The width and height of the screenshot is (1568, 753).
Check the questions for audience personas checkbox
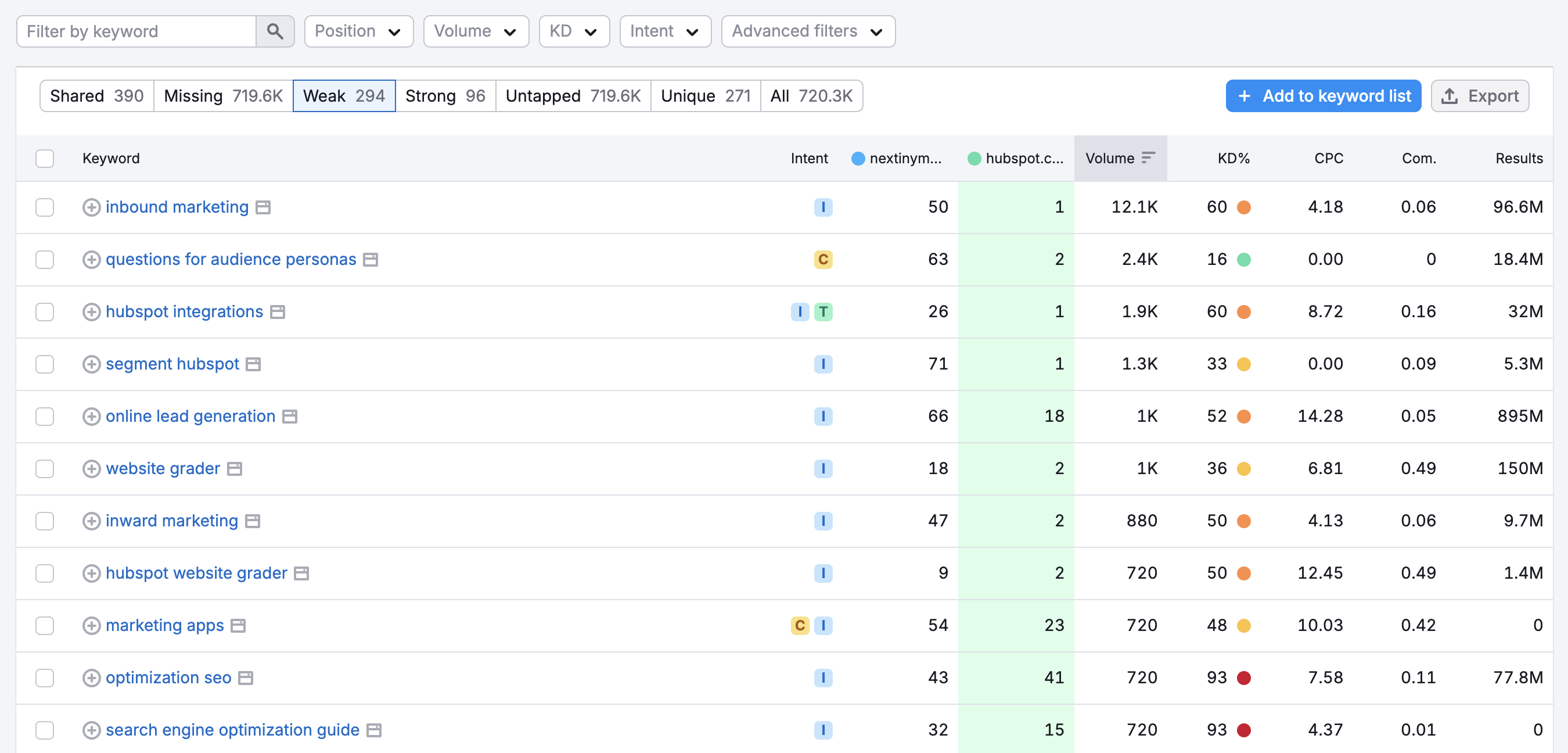point(45,260)
